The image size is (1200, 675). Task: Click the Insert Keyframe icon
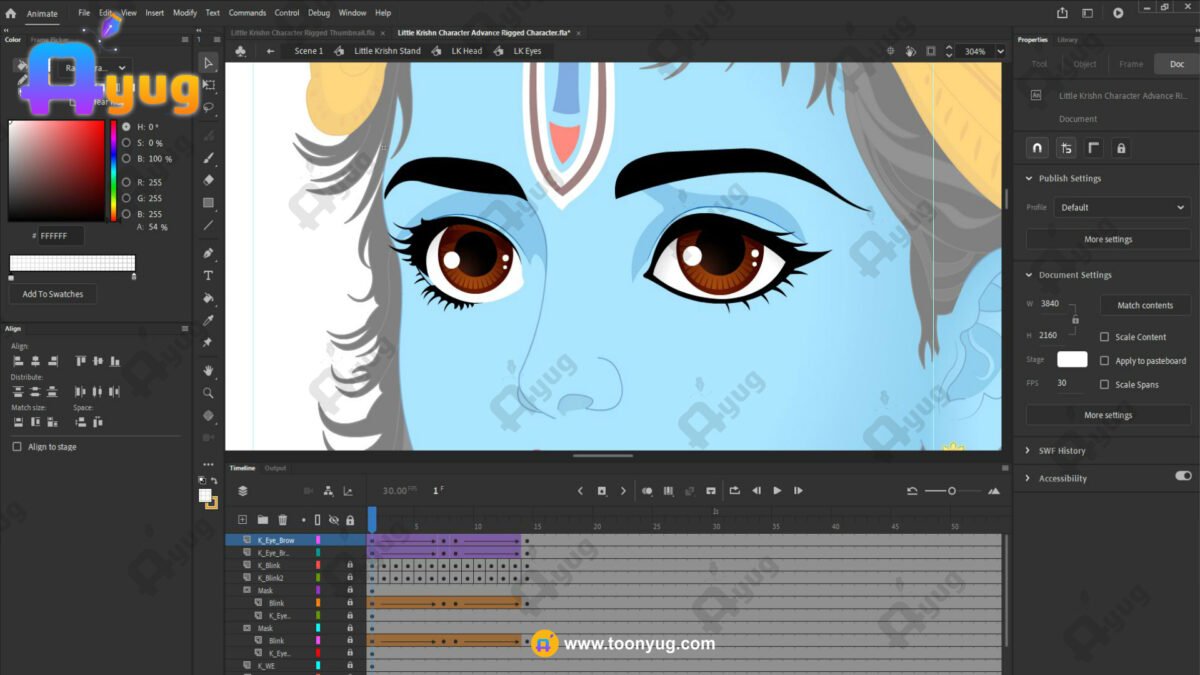click(x=601, y=491)
